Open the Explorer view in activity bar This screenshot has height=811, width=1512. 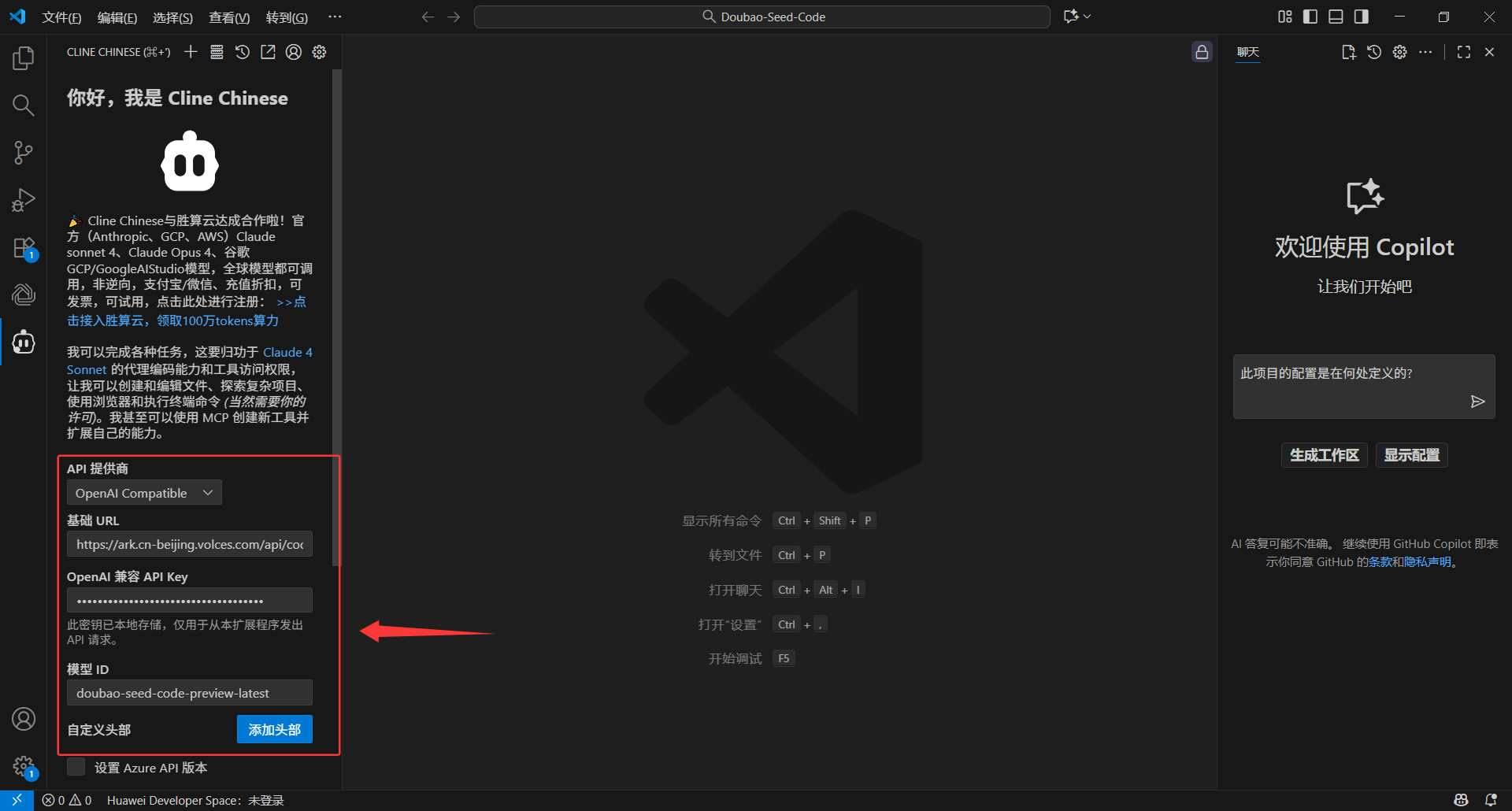pos(24,57)
